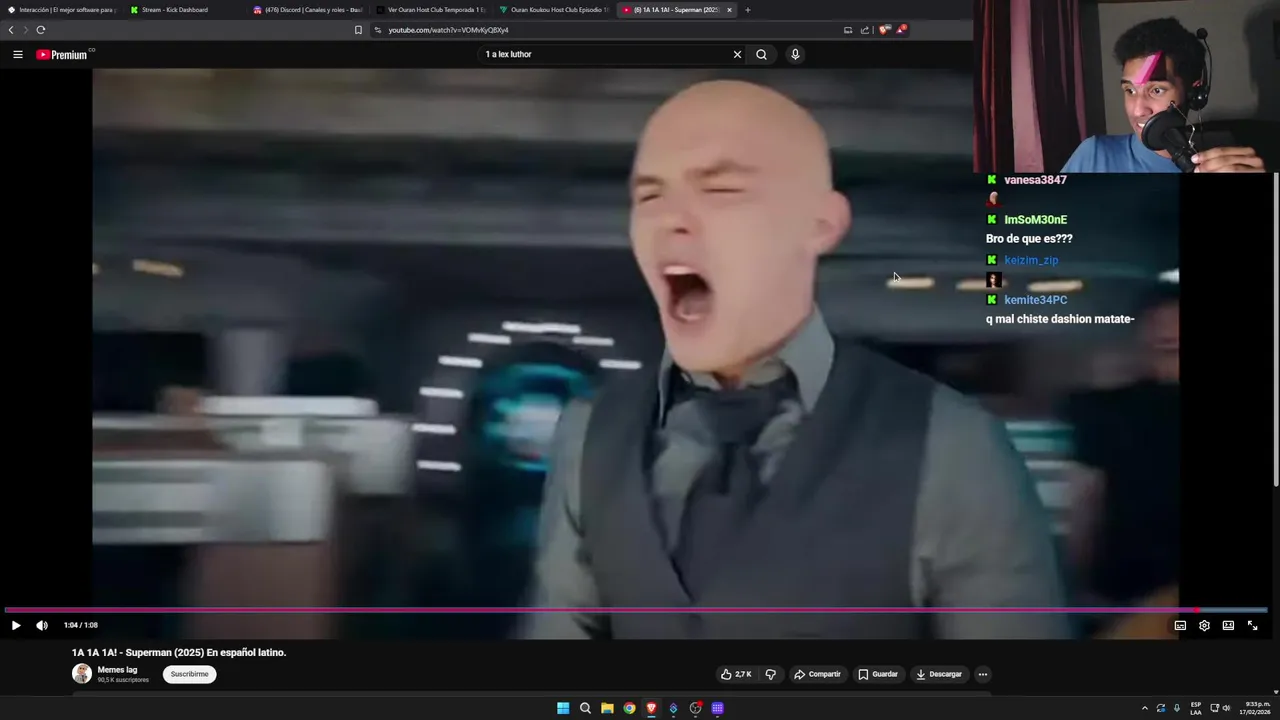
Task: Close the Superman (2025) YouTube tab
Action: point(729,10)
